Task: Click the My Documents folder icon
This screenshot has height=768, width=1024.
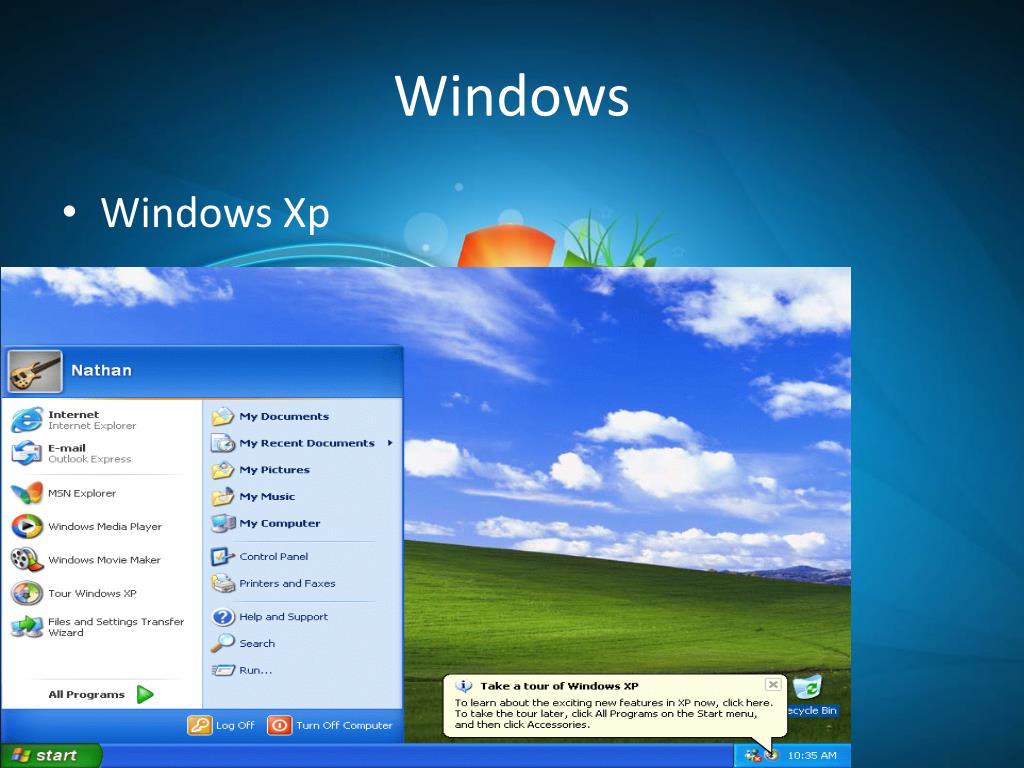Action: [223, 416]
